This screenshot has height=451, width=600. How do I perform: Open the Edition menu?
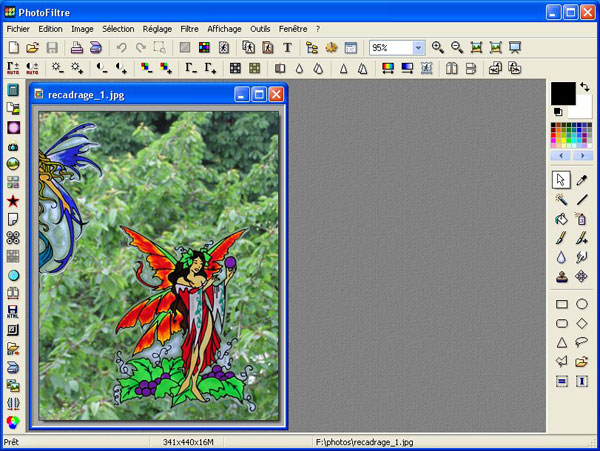[x=50, y=29]
